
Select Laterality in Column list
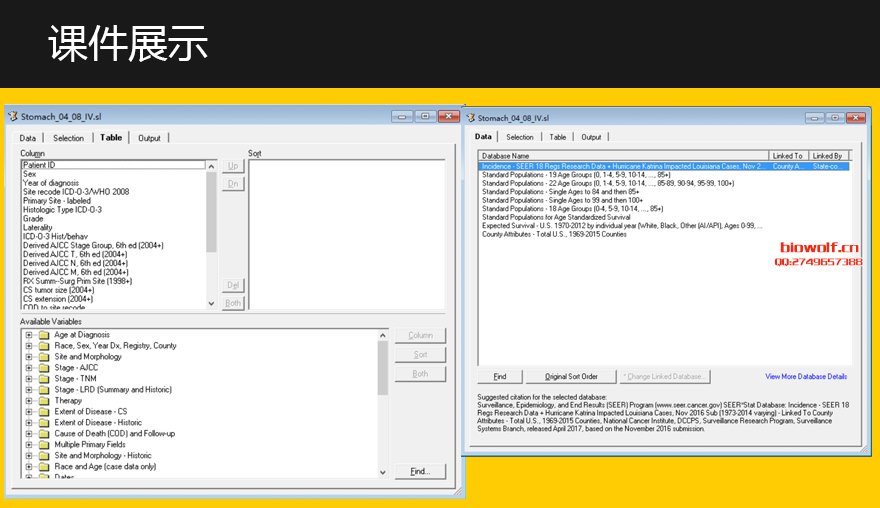click(113, 228)
